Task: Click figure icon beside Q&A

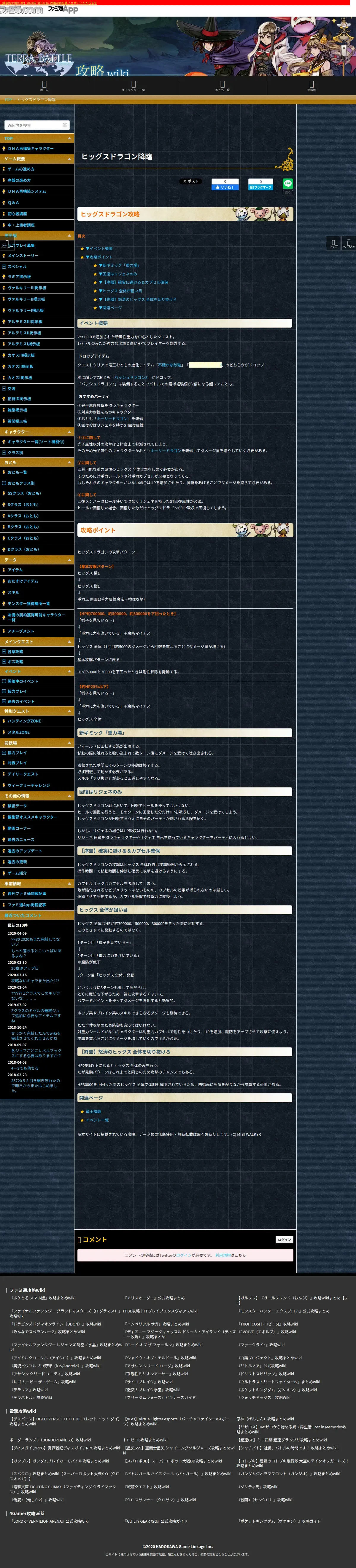Action: point(4,203)
